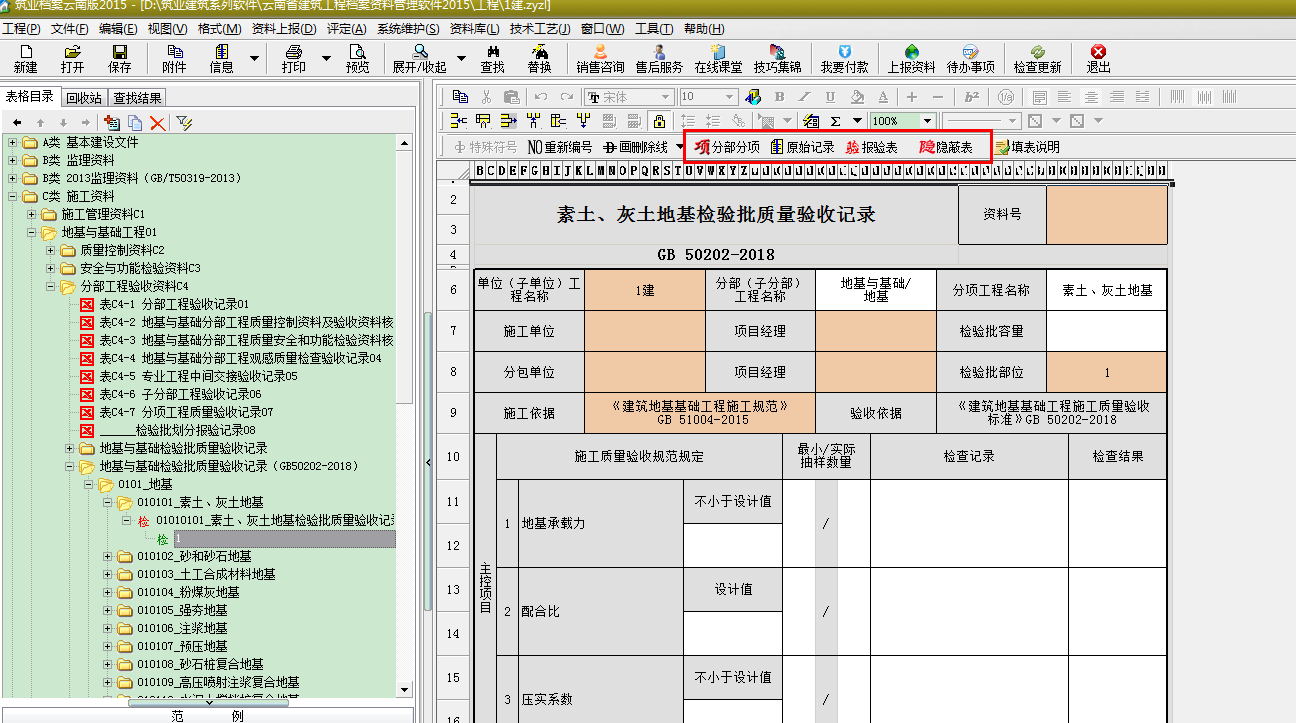This screenshot has width=1296, height=723.
Task: Click the 隐蔽表 button
Action: click(945, 147)
